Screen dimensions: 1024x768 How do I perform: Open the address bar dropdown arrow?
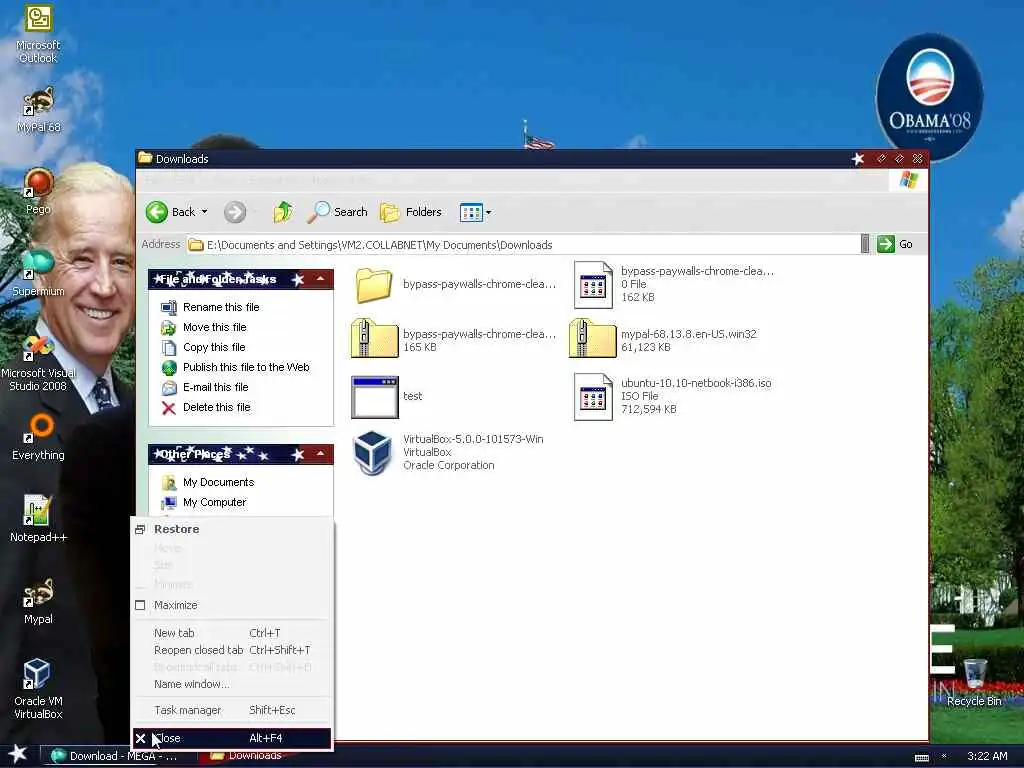click(865, 244)
